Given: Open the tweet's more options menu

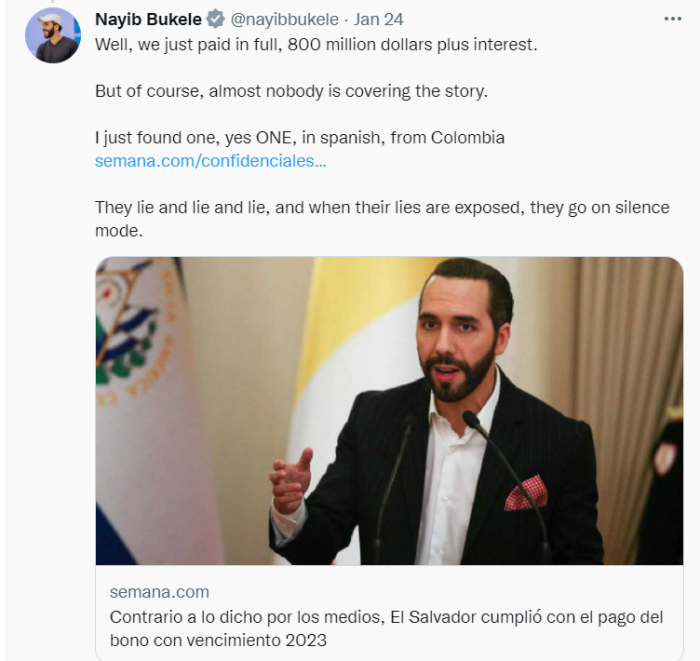Looking at the screenshot, I should tap(673, 19).
